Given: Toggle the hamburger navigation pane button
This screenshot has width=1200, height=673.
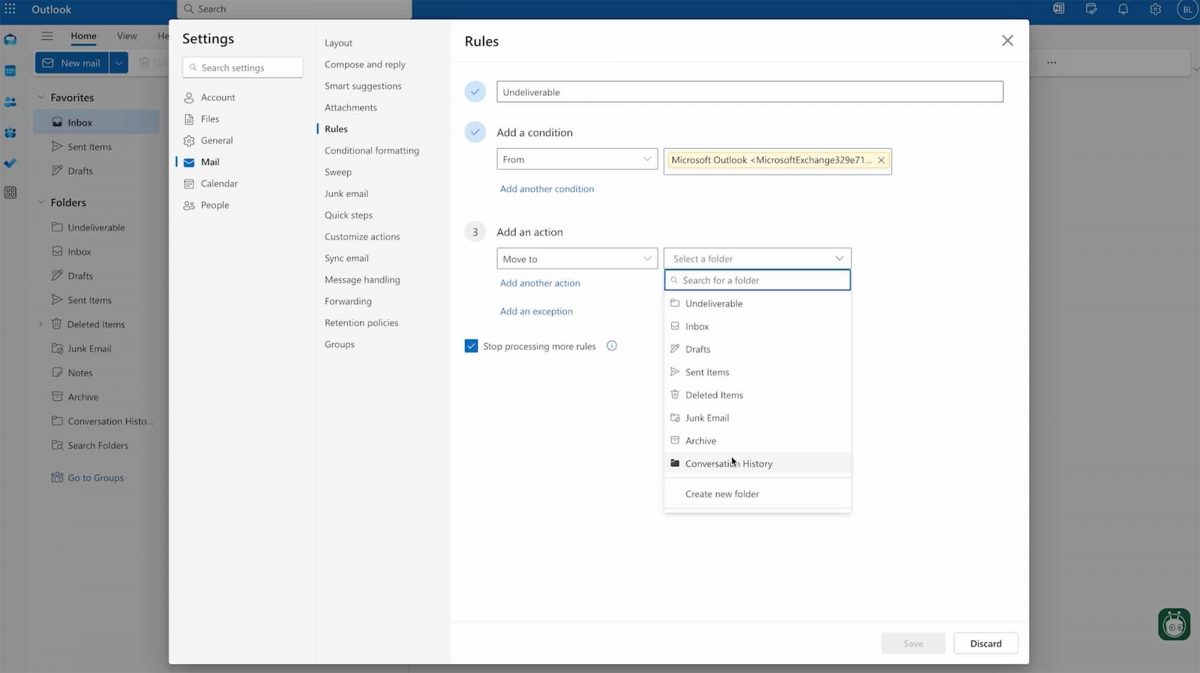Looking at the screenshot, I should (46, 36).
